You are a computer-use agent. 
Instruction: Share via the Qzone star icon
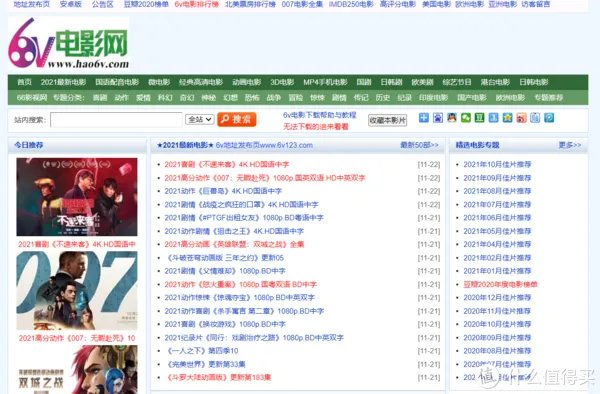[507, 118]
